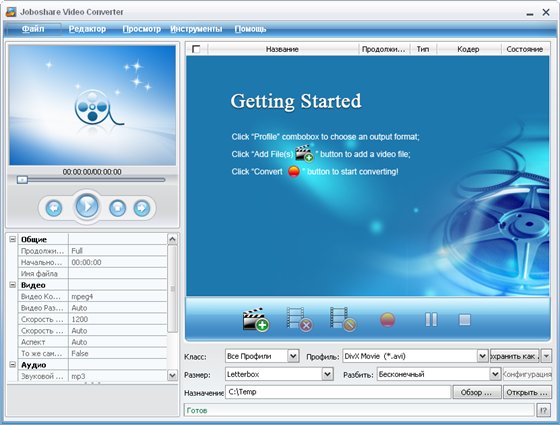560x425 pixels.
Task: Open the Размер Letterbox dropdown
Action: click(x=328, y=374)
